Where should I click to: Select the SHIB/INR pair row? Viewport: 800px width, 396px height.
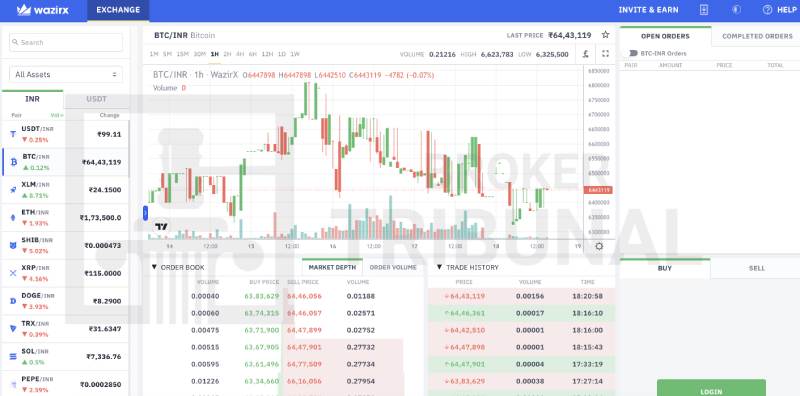pos(65,245)
